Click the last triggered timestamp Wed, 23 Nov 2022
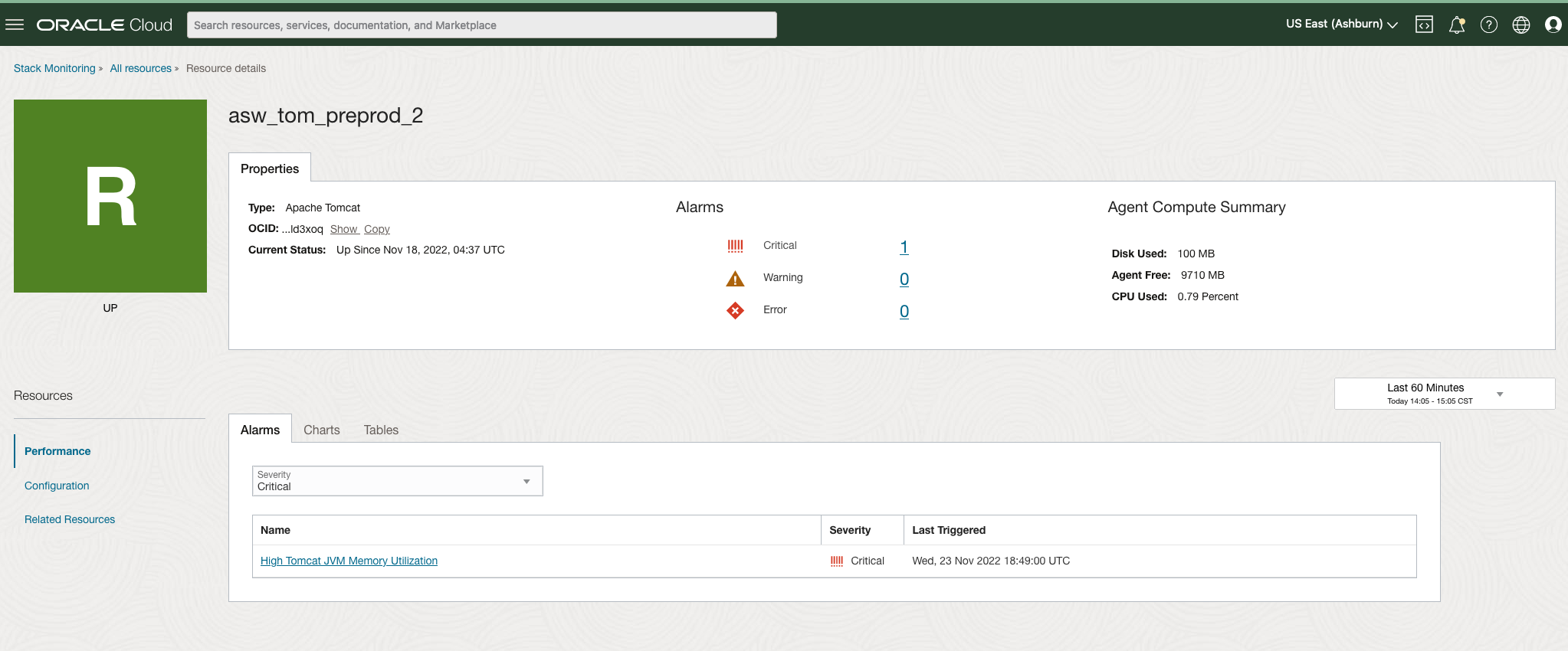The height and width of the screenshot is (651, 1568). (x=991, y=561)
